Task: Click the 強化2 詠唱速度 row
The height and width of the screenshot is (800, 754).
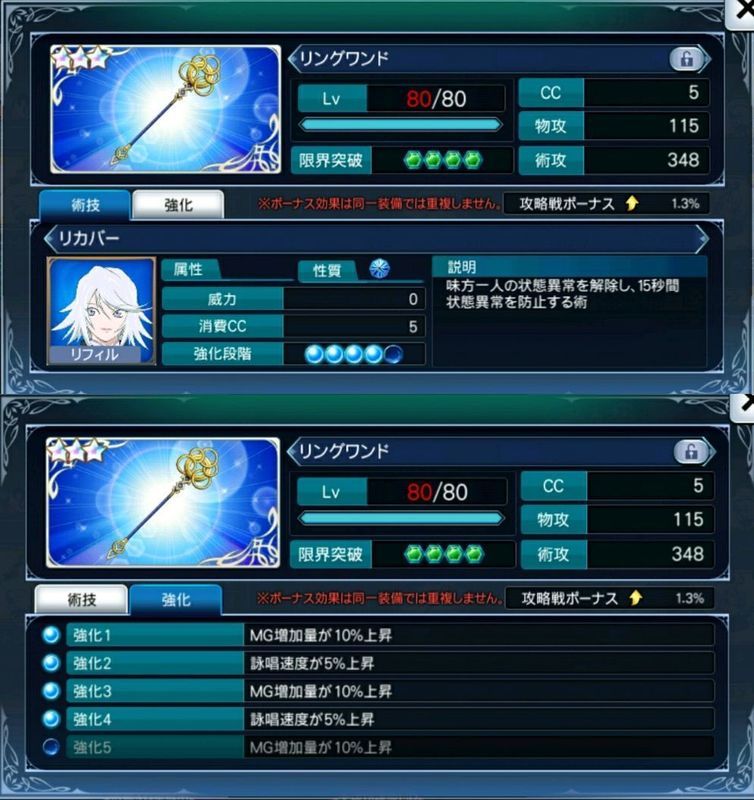Action: 390,663
